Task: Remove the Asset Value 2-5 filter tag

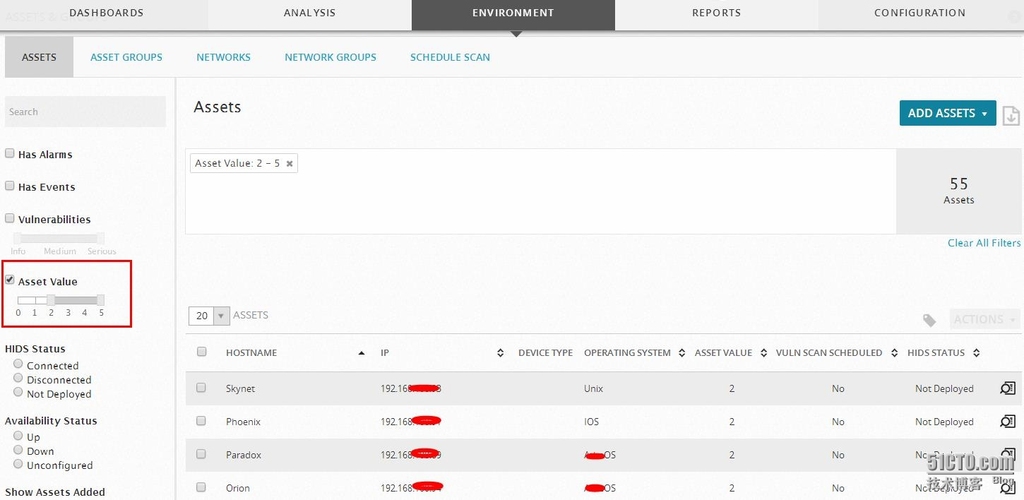Action: coord(289,164)
